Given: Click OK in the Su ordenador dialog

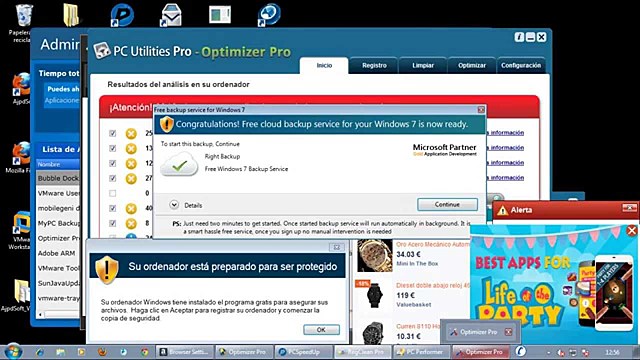Looking at the screenshot, I should [x=321, y=330].
